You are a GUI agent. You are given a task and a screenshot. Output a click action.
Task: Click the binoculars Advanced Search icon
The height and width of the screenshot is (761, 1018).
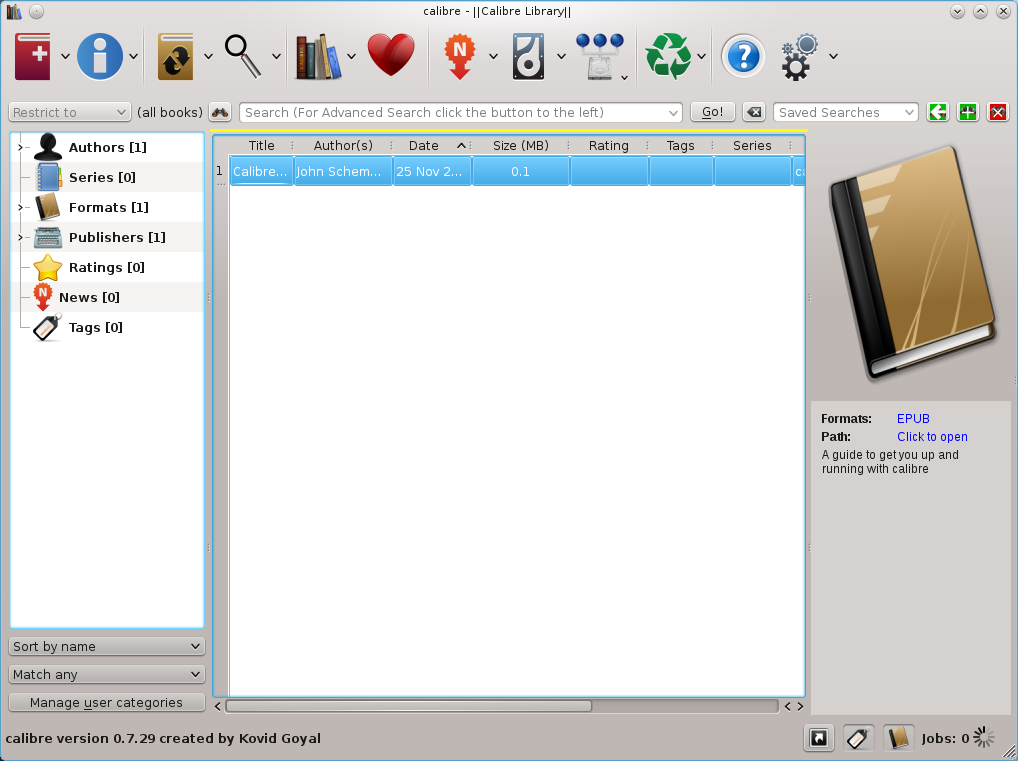click(x=221, y=112)
